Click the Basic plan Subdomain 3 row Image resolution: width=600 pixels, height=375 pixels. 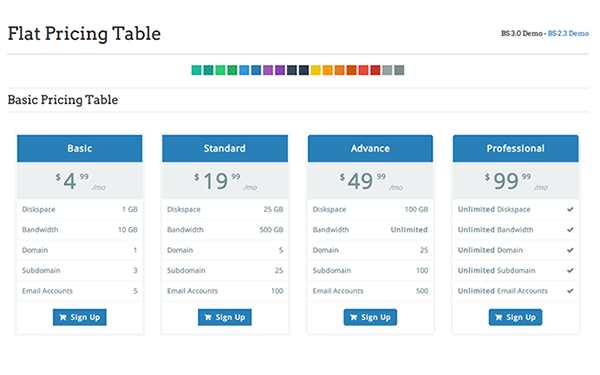(80, 270)
